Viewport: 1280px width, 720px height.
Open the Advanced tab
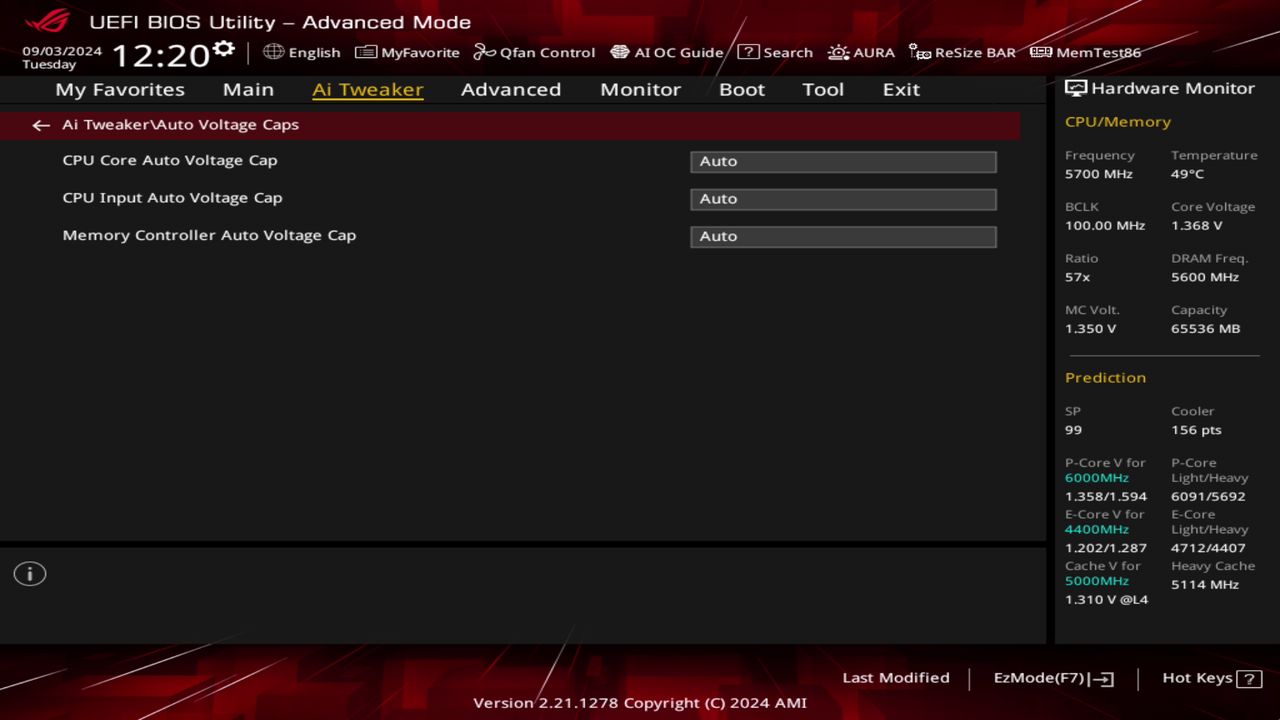point(511,89)
